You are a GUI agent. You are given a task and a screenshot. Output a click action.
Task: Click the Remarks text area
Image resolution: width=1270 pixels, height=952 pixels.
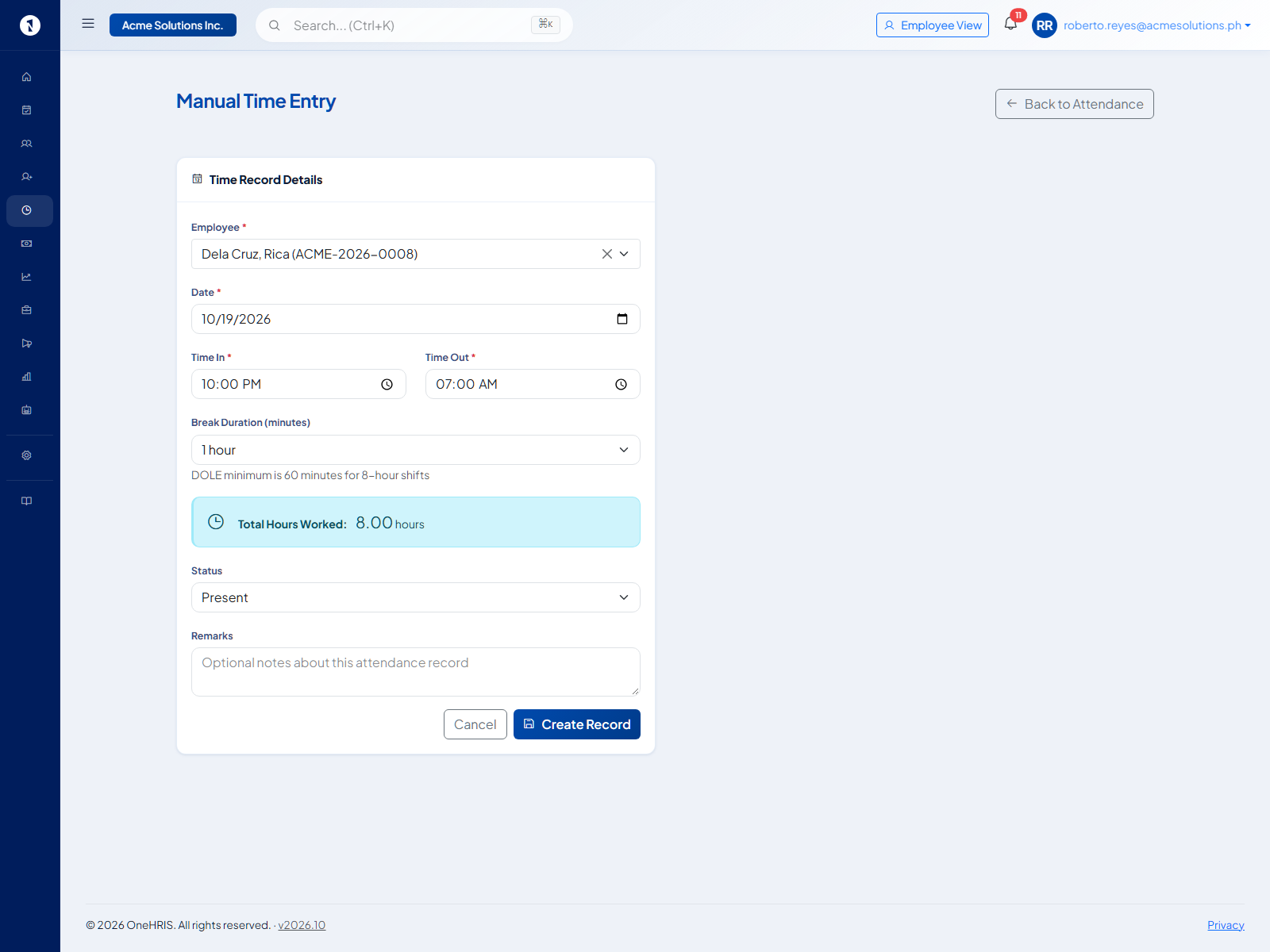(416, 672)
